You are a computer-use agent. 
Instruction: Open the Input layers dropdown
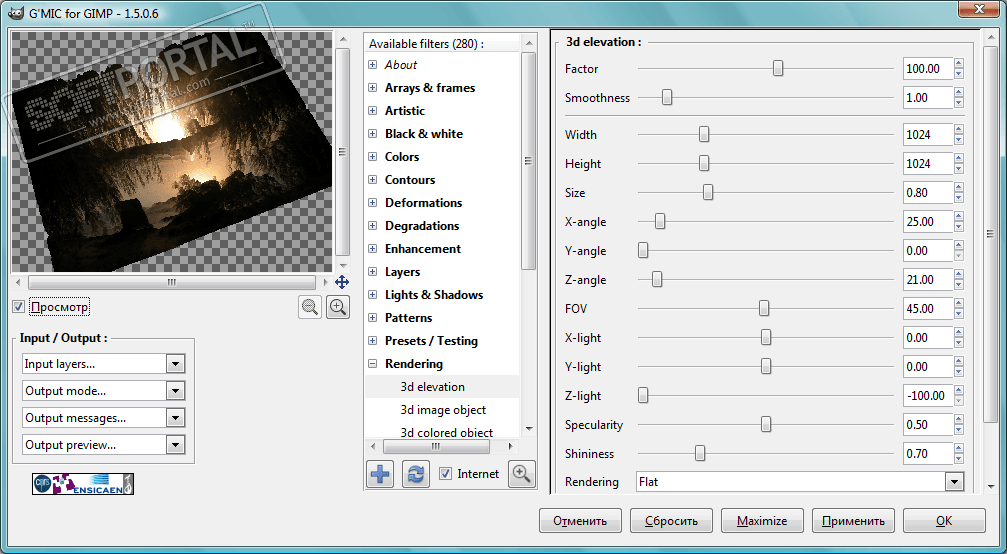pyautogui.click(x=103, y=364)
